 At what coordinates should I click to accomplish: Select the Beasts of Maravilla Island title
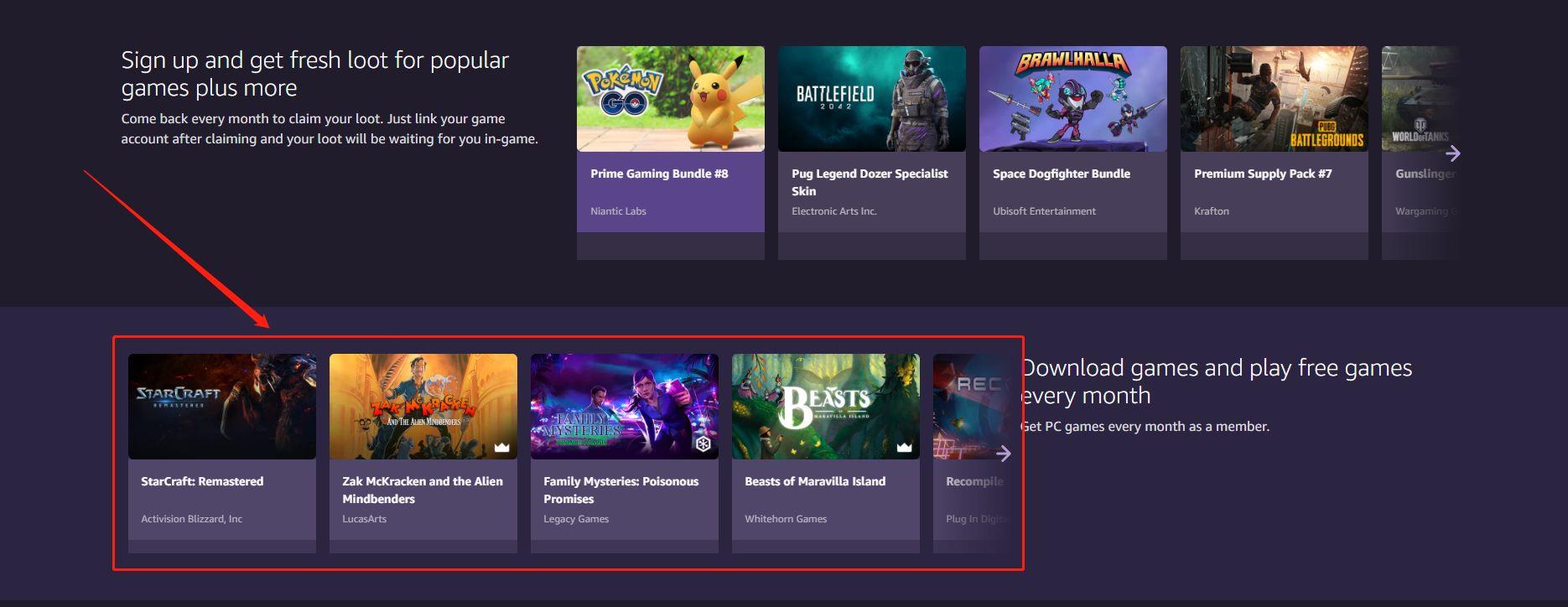pos(815,481)
